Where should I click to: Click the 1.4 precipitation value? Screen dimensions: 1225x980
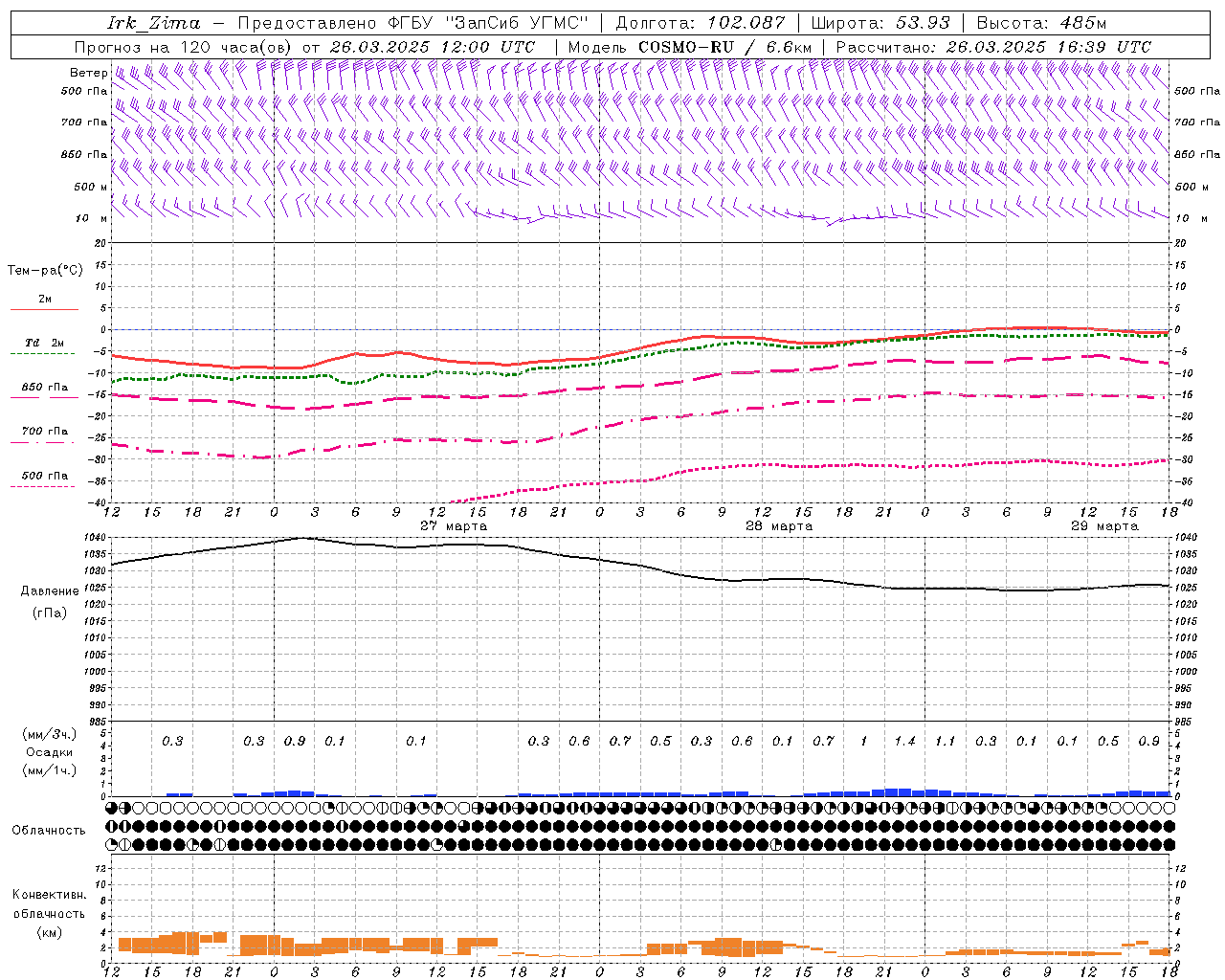pos(904,741)
